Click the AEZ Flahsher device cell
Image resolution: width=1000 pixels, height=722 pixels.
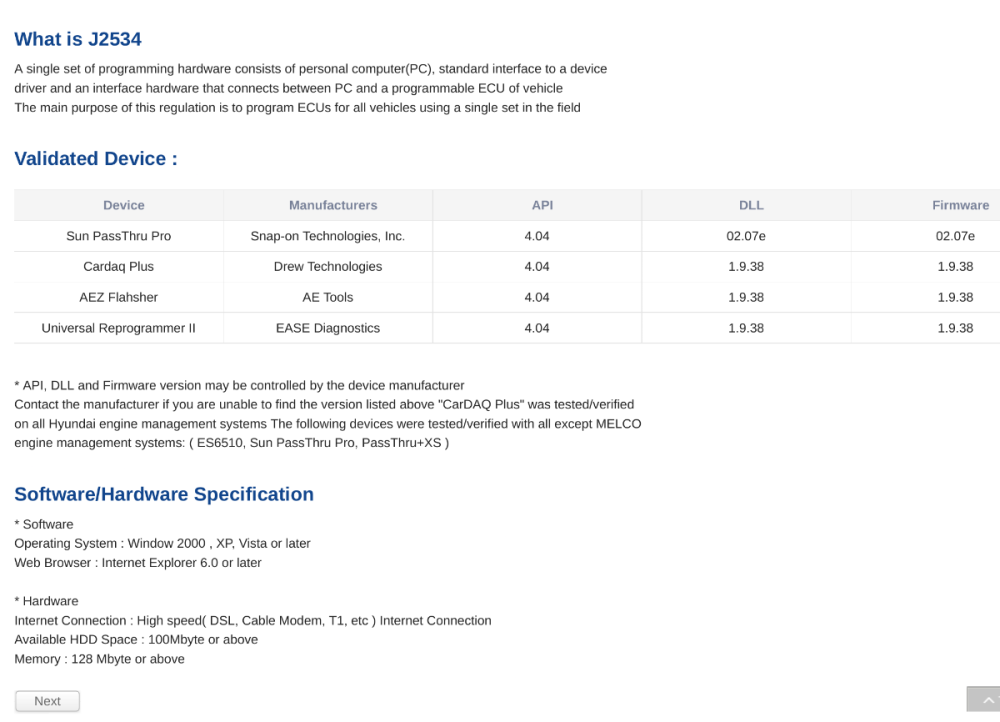119,297
